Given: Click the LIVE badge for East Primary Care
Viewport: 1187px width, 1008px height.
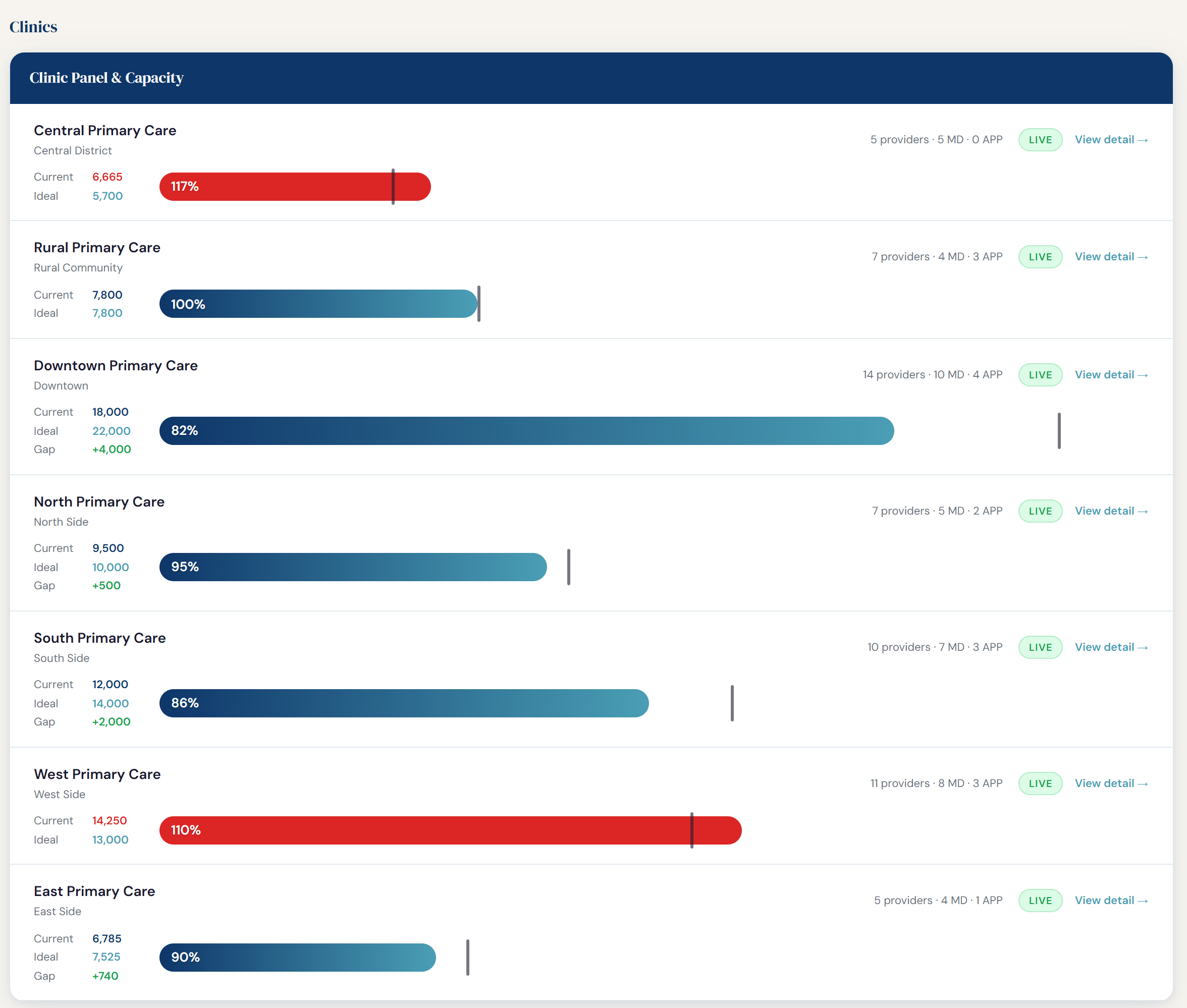Looking at the screenshot, I should (x=1040, y=901).
